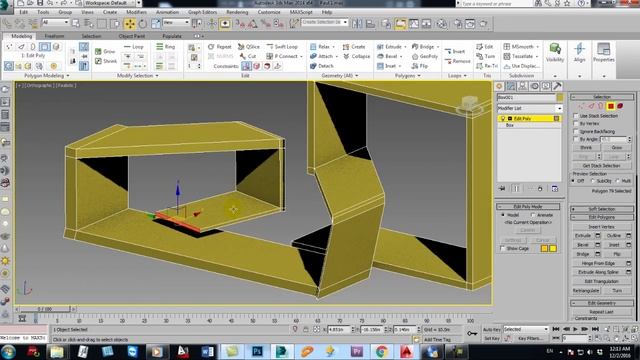Expand the Loops ribbon panel arrow
This screenshot has width=640, height=360.
465,76
